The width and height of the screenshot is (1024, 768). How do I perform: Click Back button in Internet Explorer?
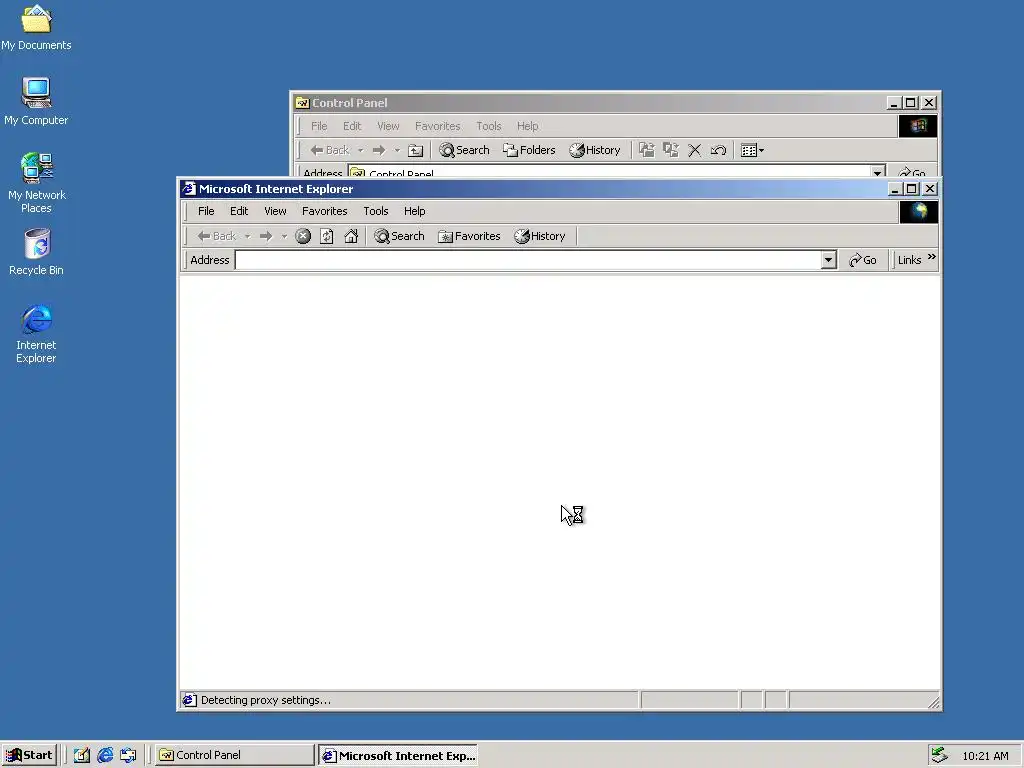pos(217,236)
